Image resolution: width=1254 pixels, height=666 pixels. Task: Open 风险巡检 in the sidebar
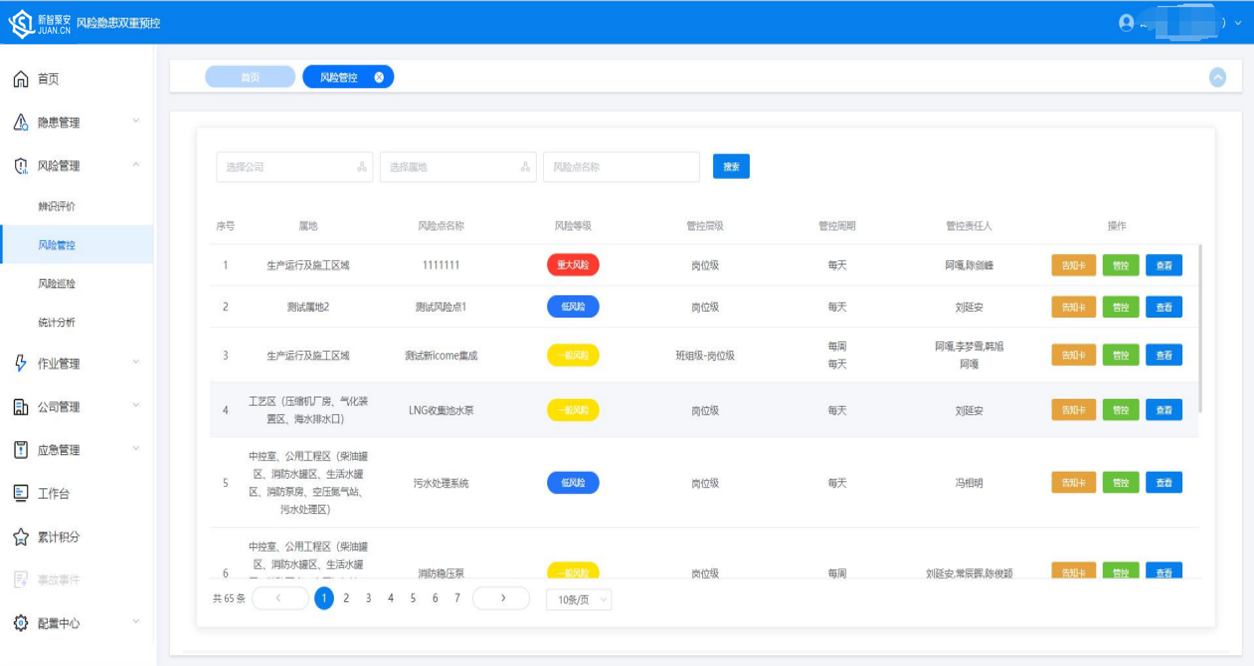[57, 284]
